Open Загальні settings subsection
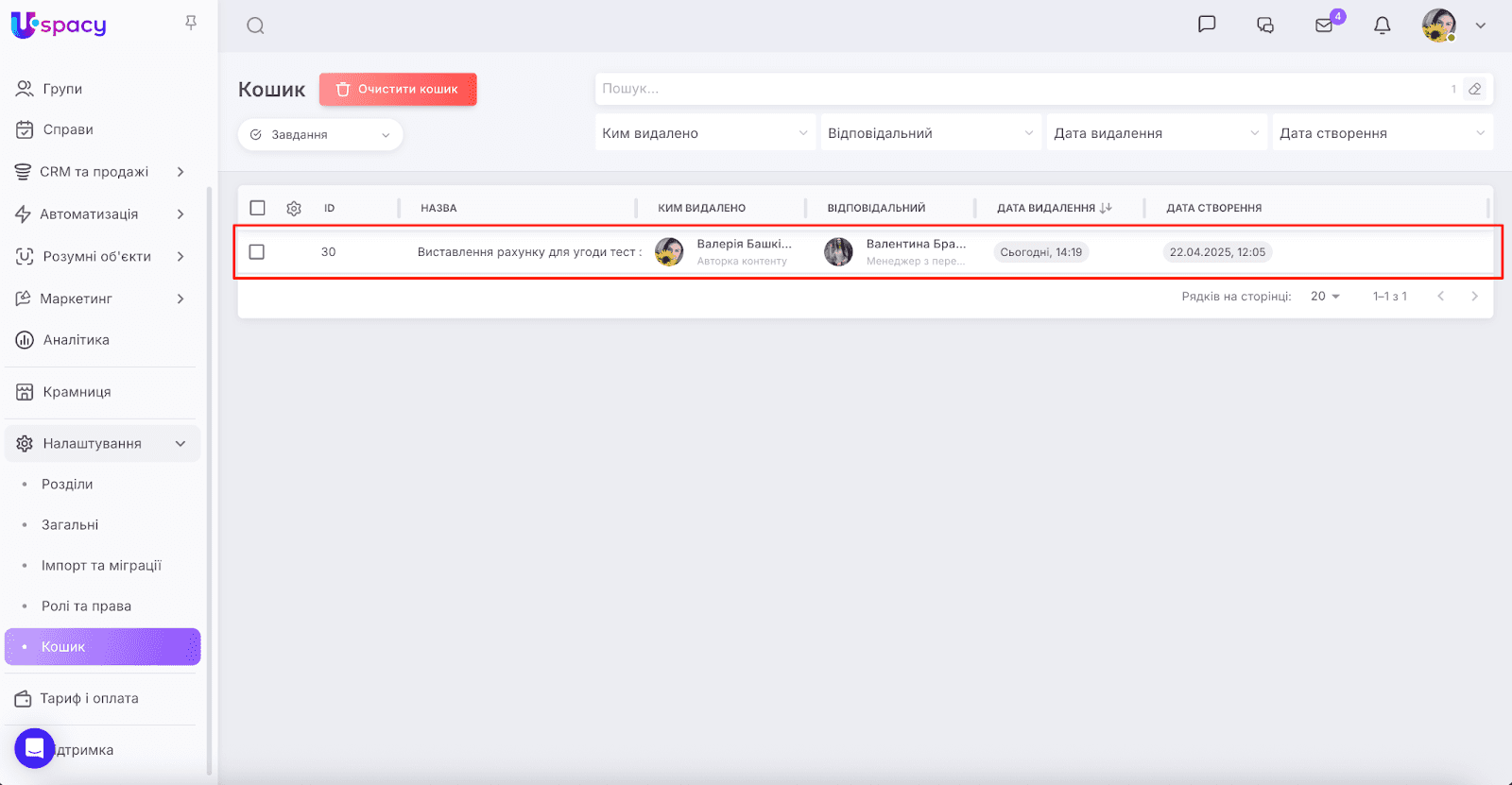1512x785 pixels. [x=70, y=525]
